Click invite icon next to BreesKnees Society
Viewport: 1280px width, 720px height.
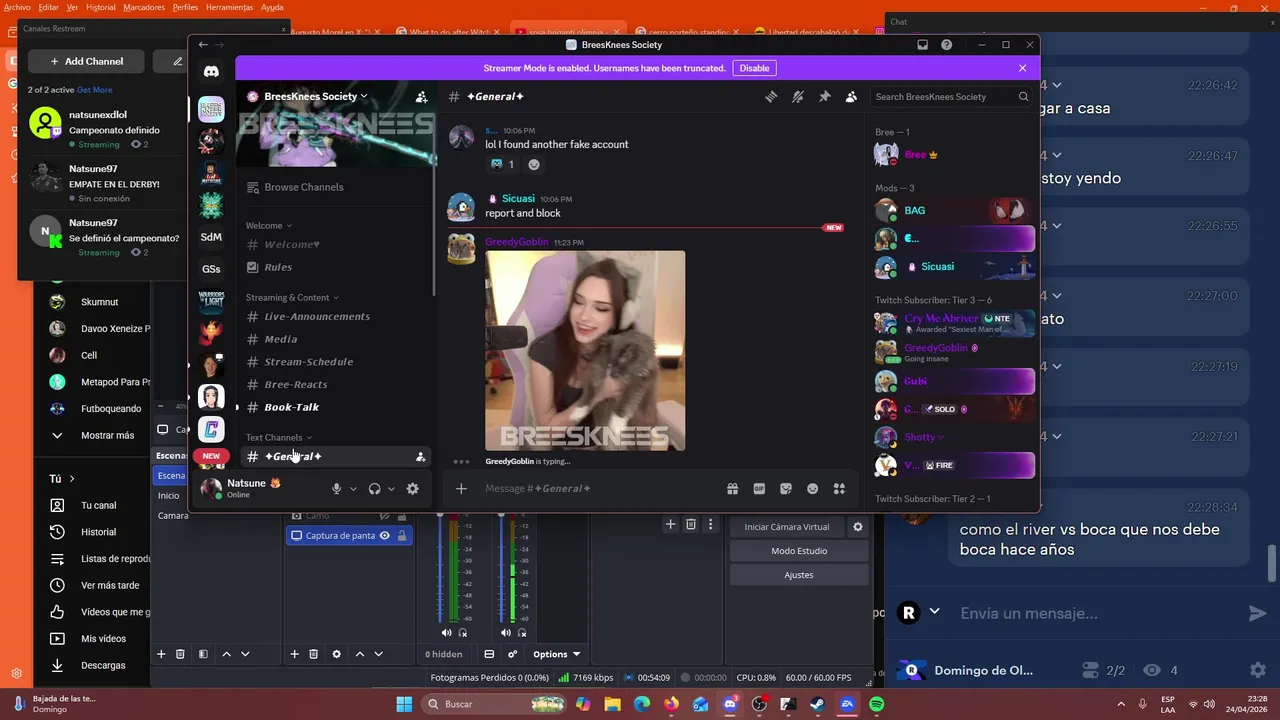coord(421,97)
